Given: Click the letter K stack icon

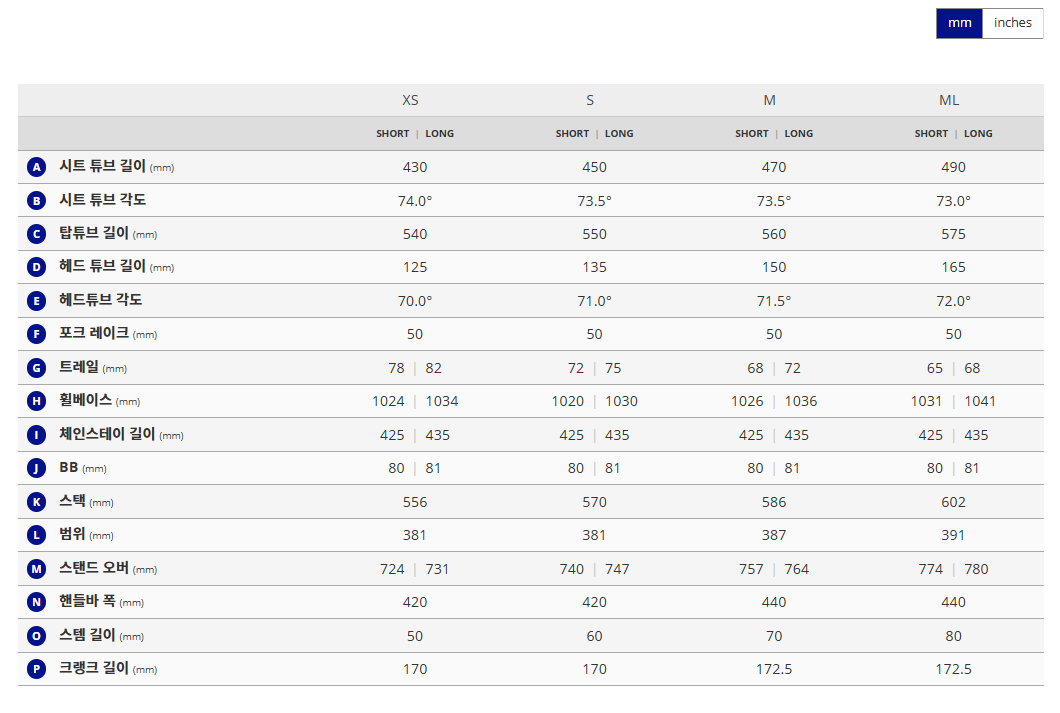Looking at the screenshot, I should [x=37, y=502].
